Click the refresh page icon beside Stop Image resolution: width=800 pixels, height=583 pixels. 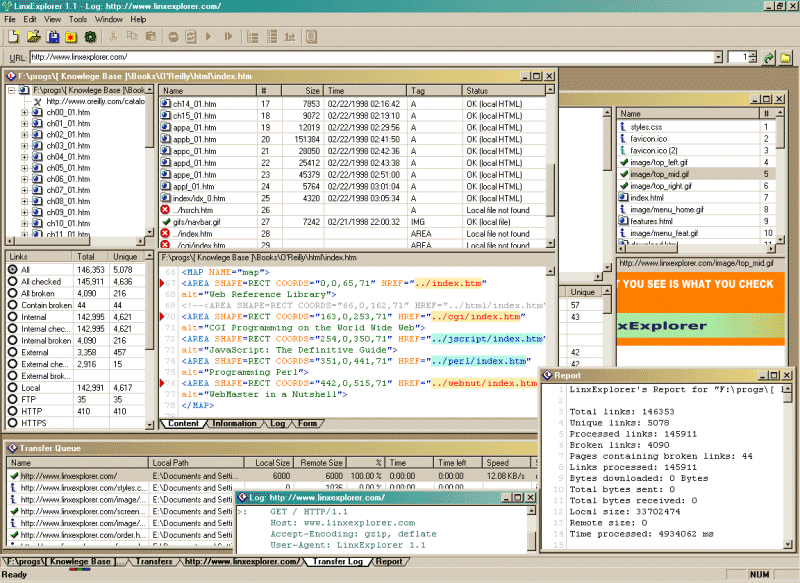pos(191,37)
